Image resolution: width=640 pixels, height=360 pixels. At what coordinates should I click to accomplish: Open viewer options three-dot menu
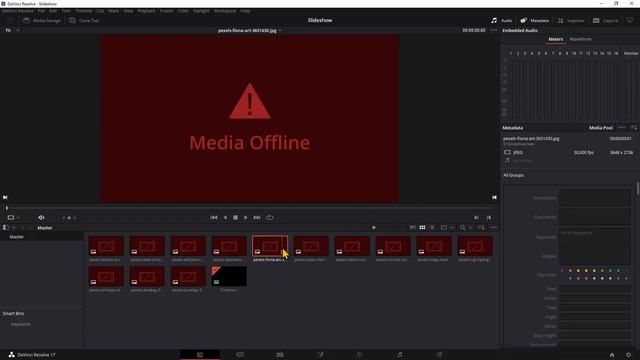coord(493,30)
